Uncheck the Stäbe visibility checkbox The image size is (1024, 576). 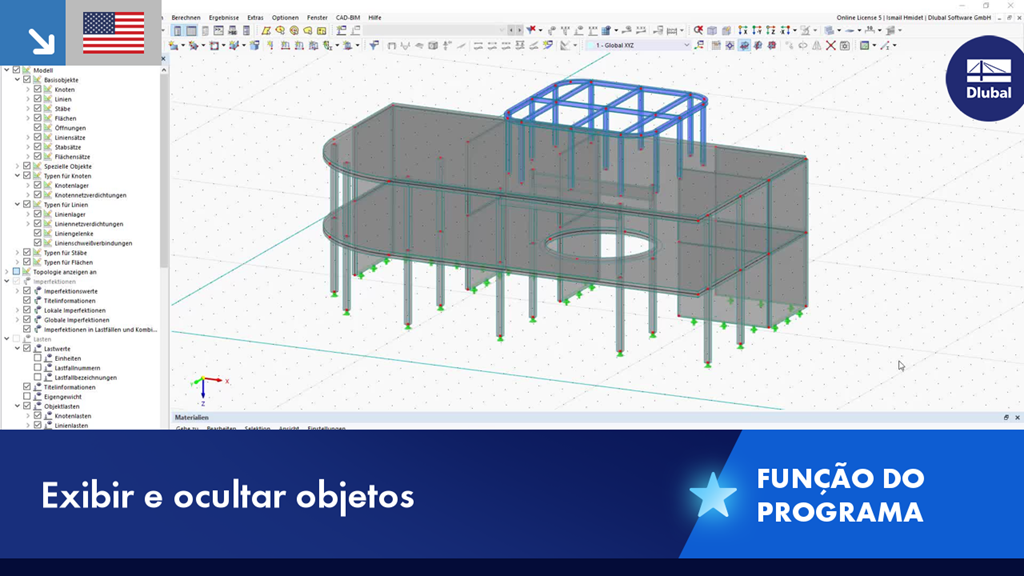[38, 107]
